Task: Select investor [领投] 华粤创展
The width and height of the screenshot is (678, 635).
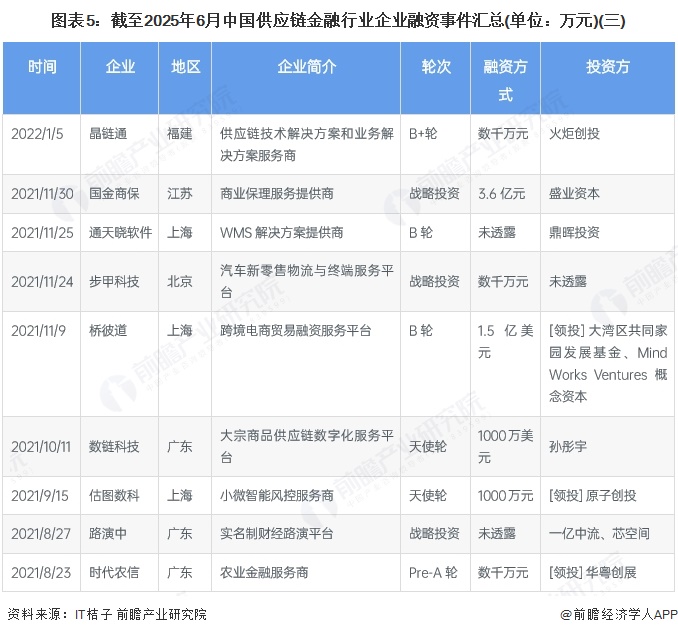Action: (592, 573)
